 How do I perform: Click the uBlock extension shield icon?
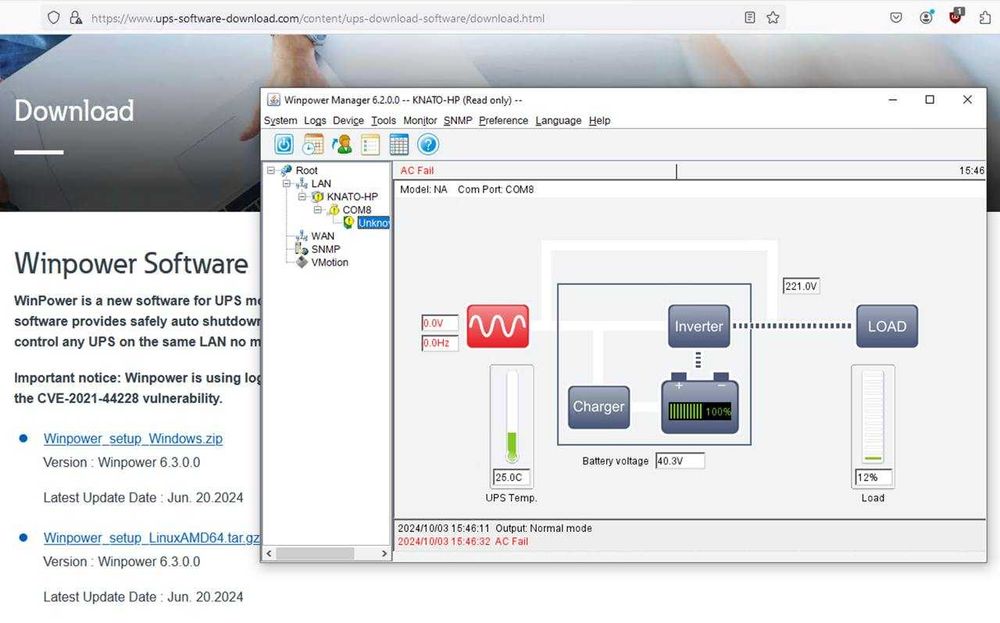pos(955,16)
